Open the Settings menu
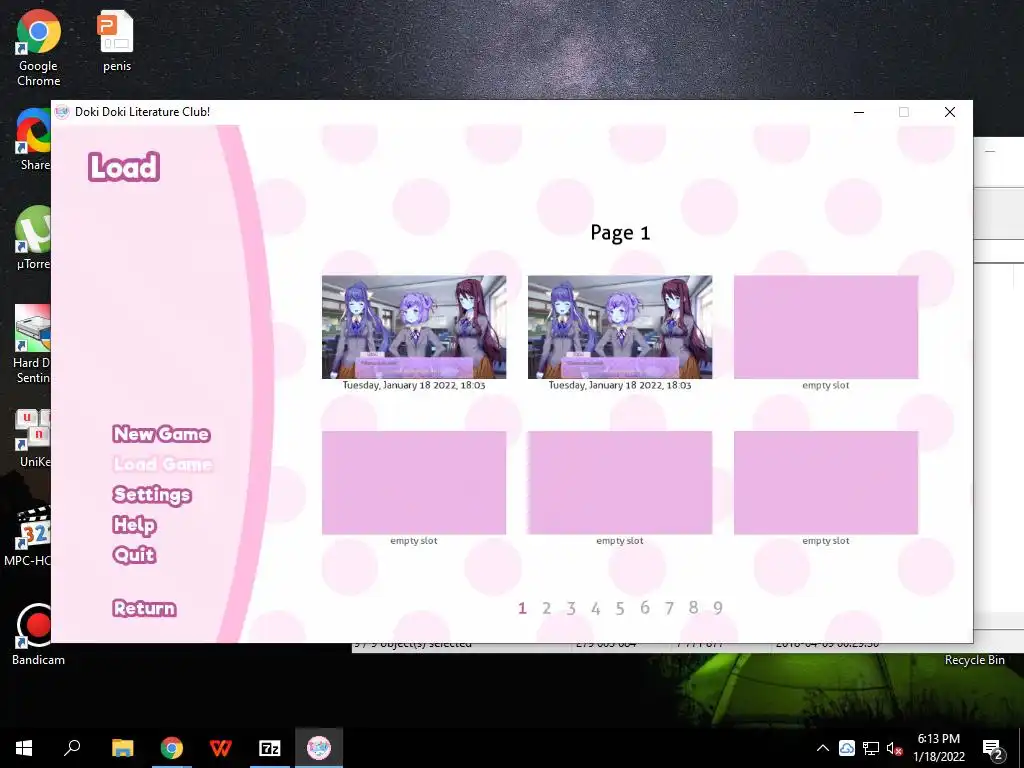 (152, 494)
